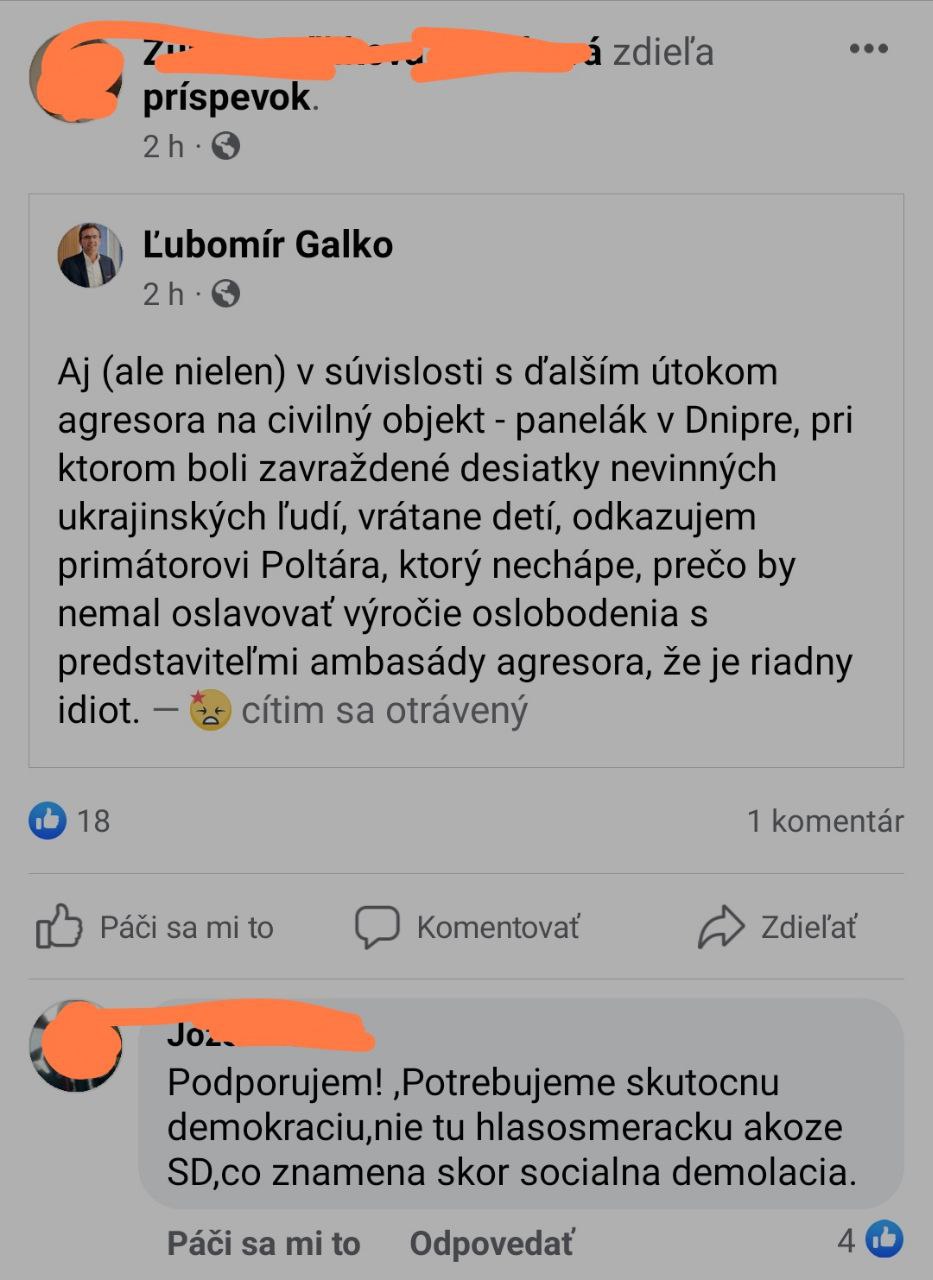Viewport: 933px width, 1280px height.
Task: Open the three-dot post options menu
Action: click(868, 49)
